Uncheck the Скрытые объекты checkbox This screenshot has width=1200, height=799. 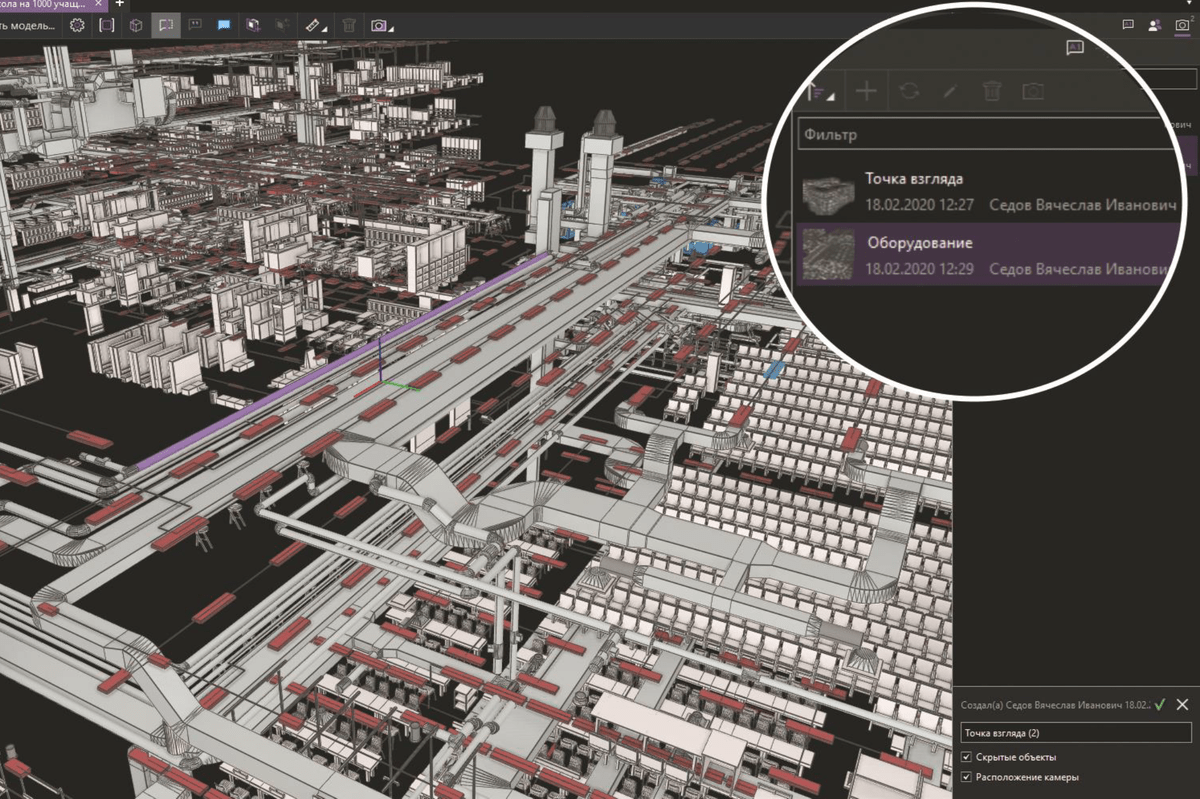966,757
